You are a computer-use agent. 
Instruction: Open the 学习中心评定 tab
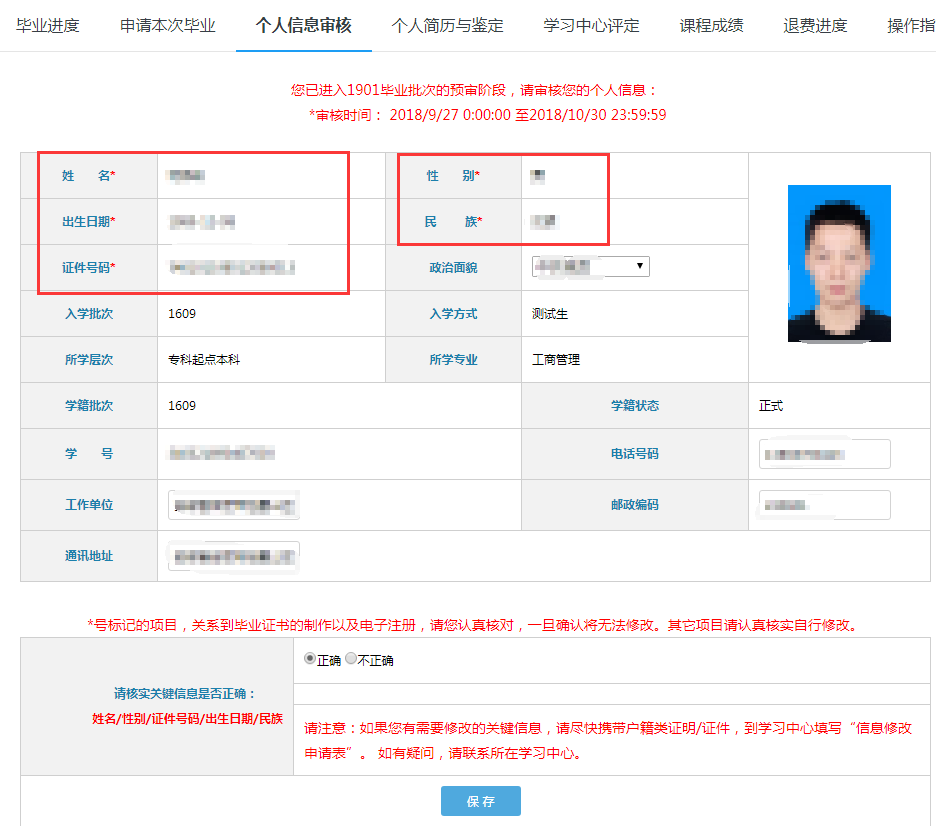point(591,26)
